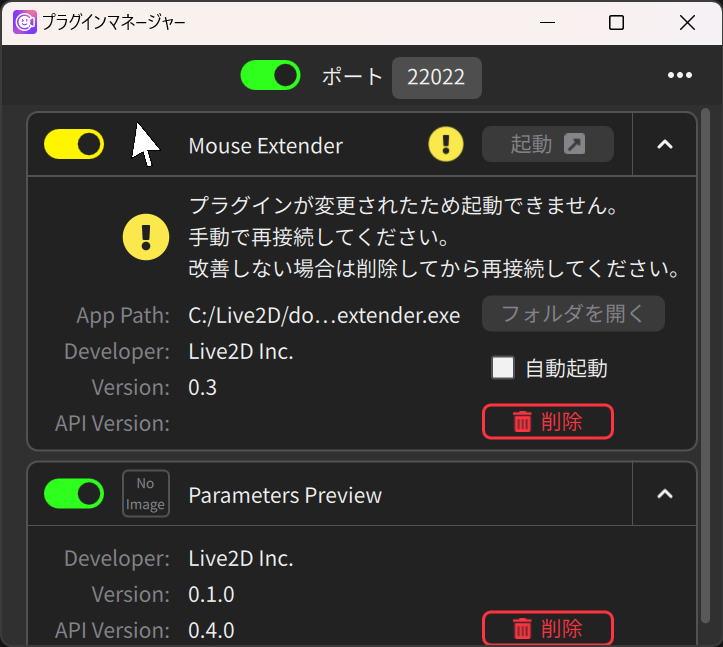Click the port number field 22022

tap(437, 77)
